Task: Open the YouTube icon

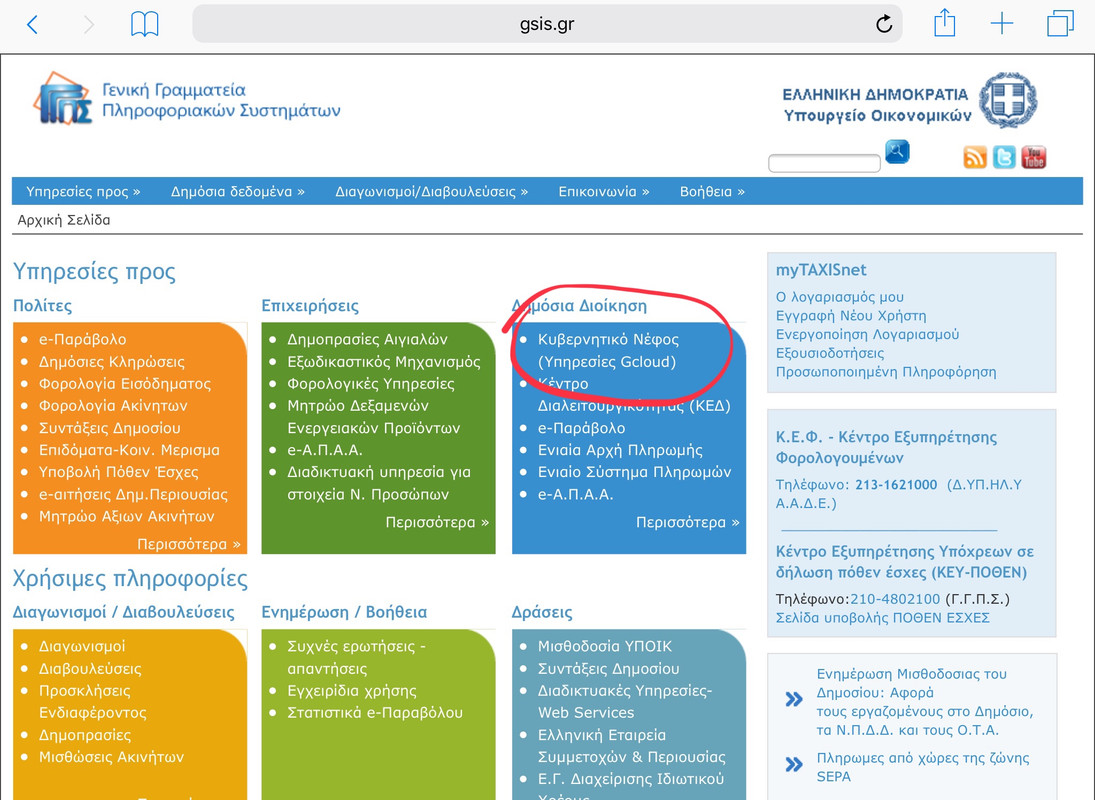Action: [1034, 158]
